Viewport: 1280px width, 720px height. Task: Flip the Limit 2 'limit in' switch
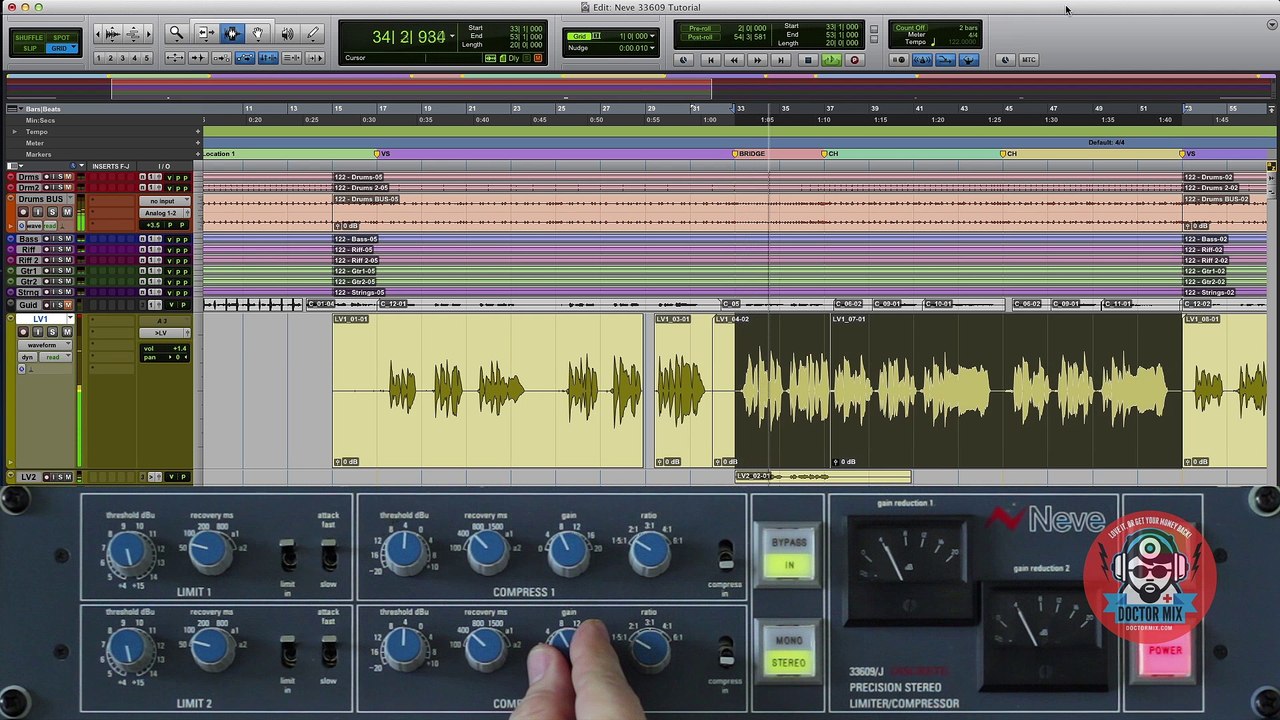(288, 652)
